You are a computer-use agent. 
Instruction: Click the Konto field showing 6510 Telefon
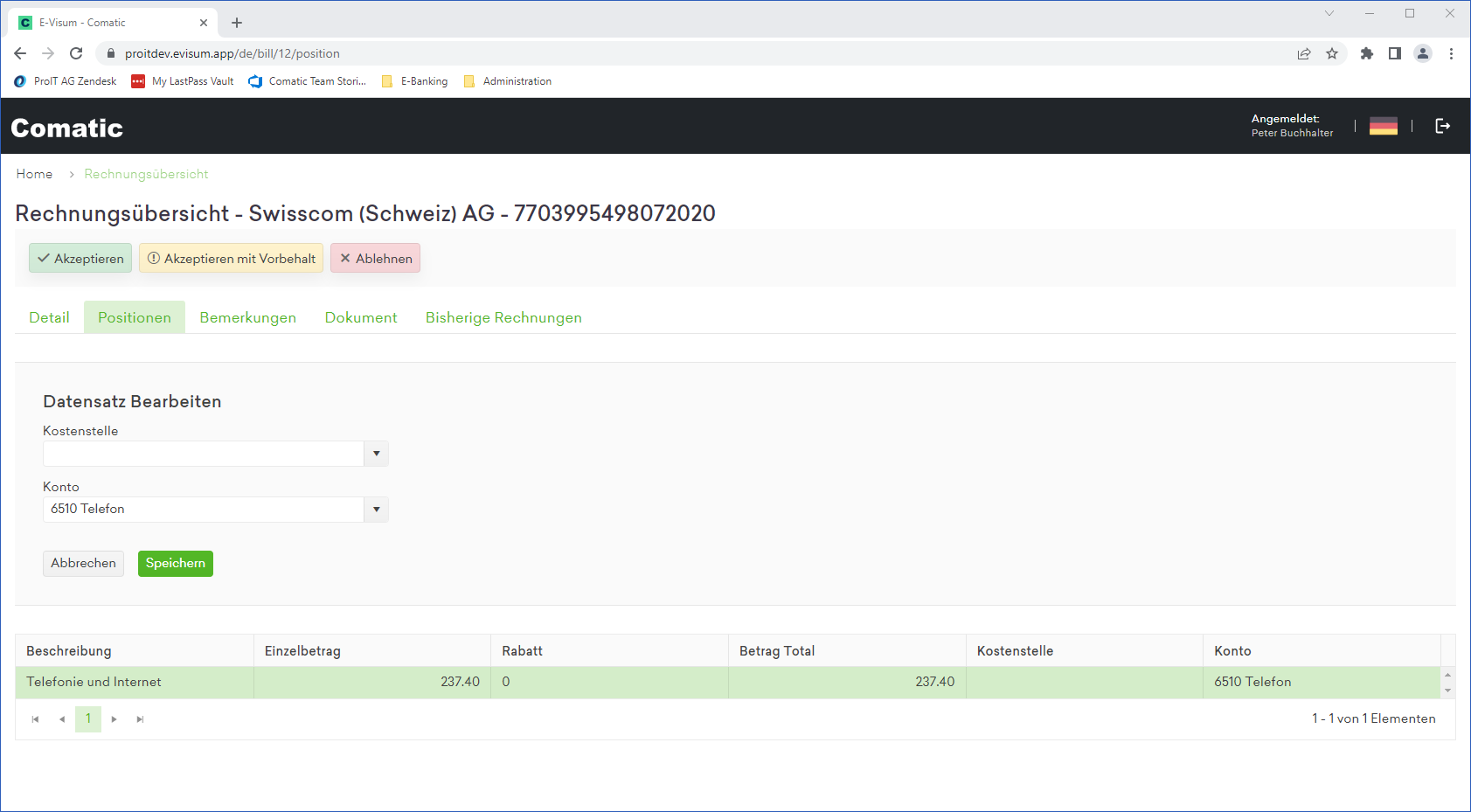coord(204,510)
